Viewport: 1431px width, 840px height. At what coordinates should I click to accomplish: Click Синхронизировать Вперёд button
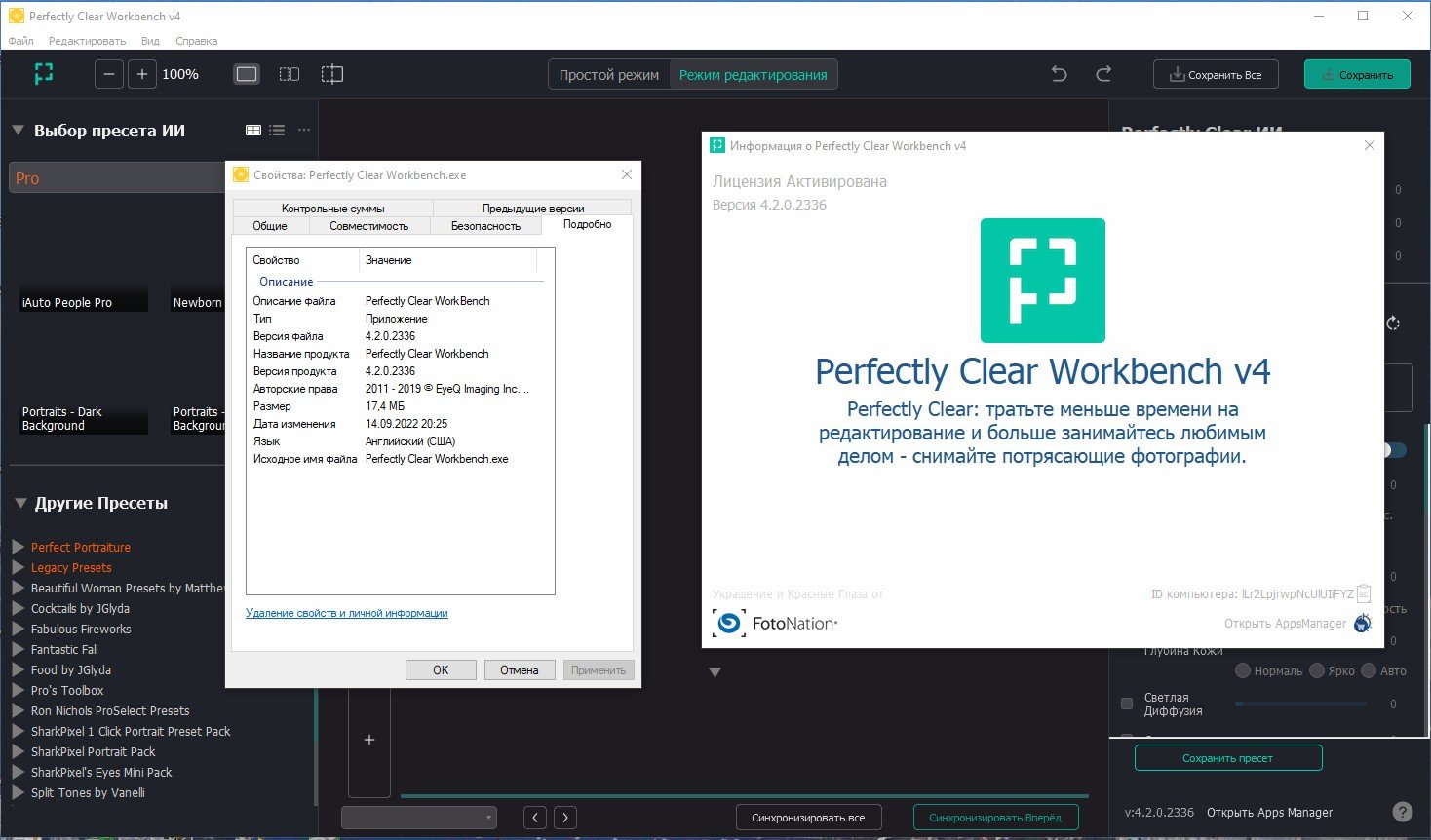(995, 818)
